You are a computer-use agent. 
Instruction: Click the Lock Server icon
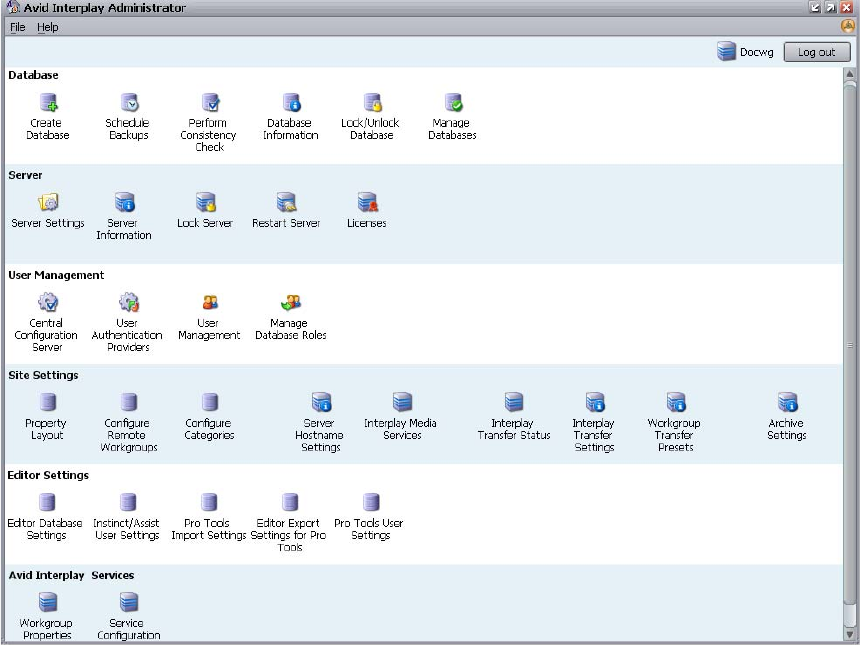[205, 210]
